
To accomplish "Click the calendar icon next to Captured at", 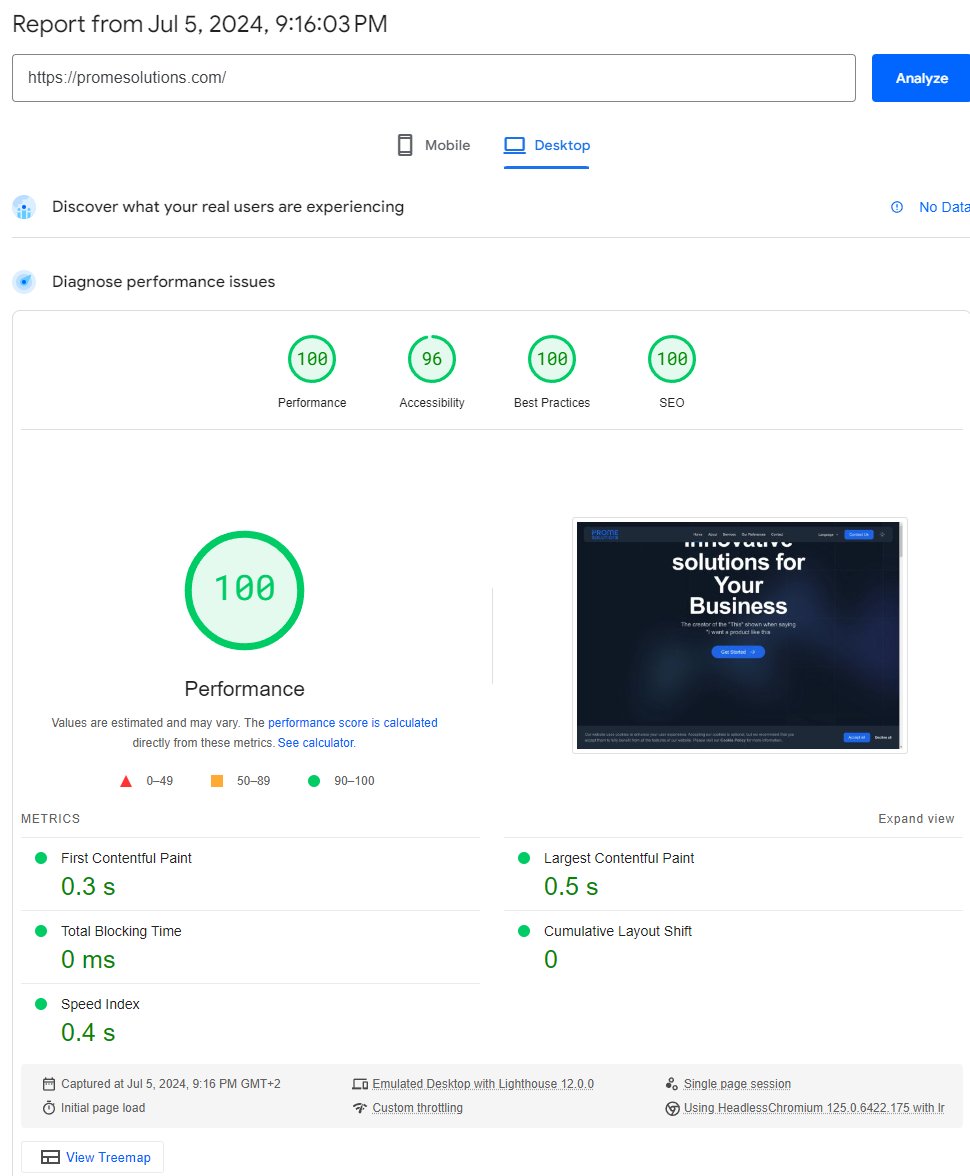I will [x=49, y=1084].
